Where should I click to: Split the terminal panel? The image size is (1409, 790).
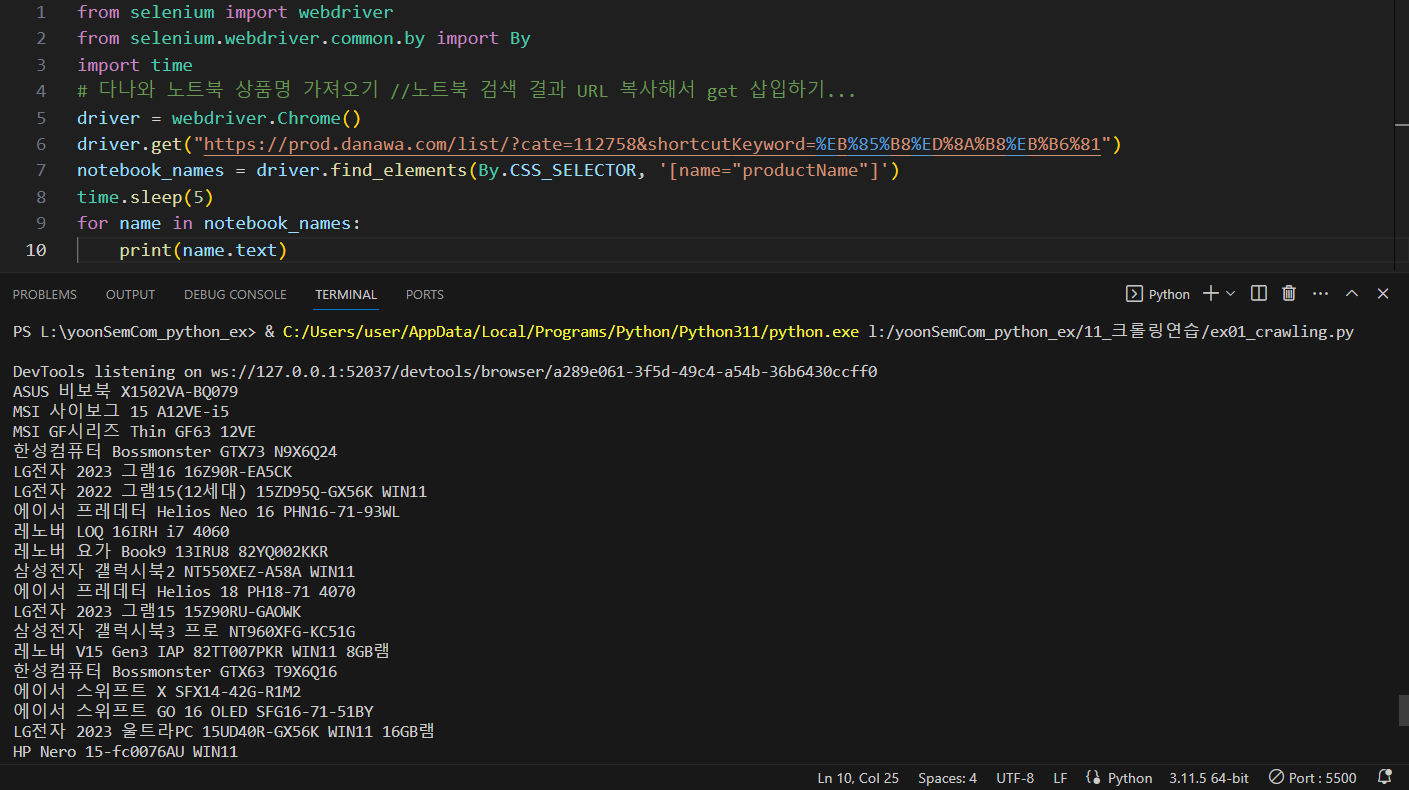pyautogui.click(x=1259, y=293)
